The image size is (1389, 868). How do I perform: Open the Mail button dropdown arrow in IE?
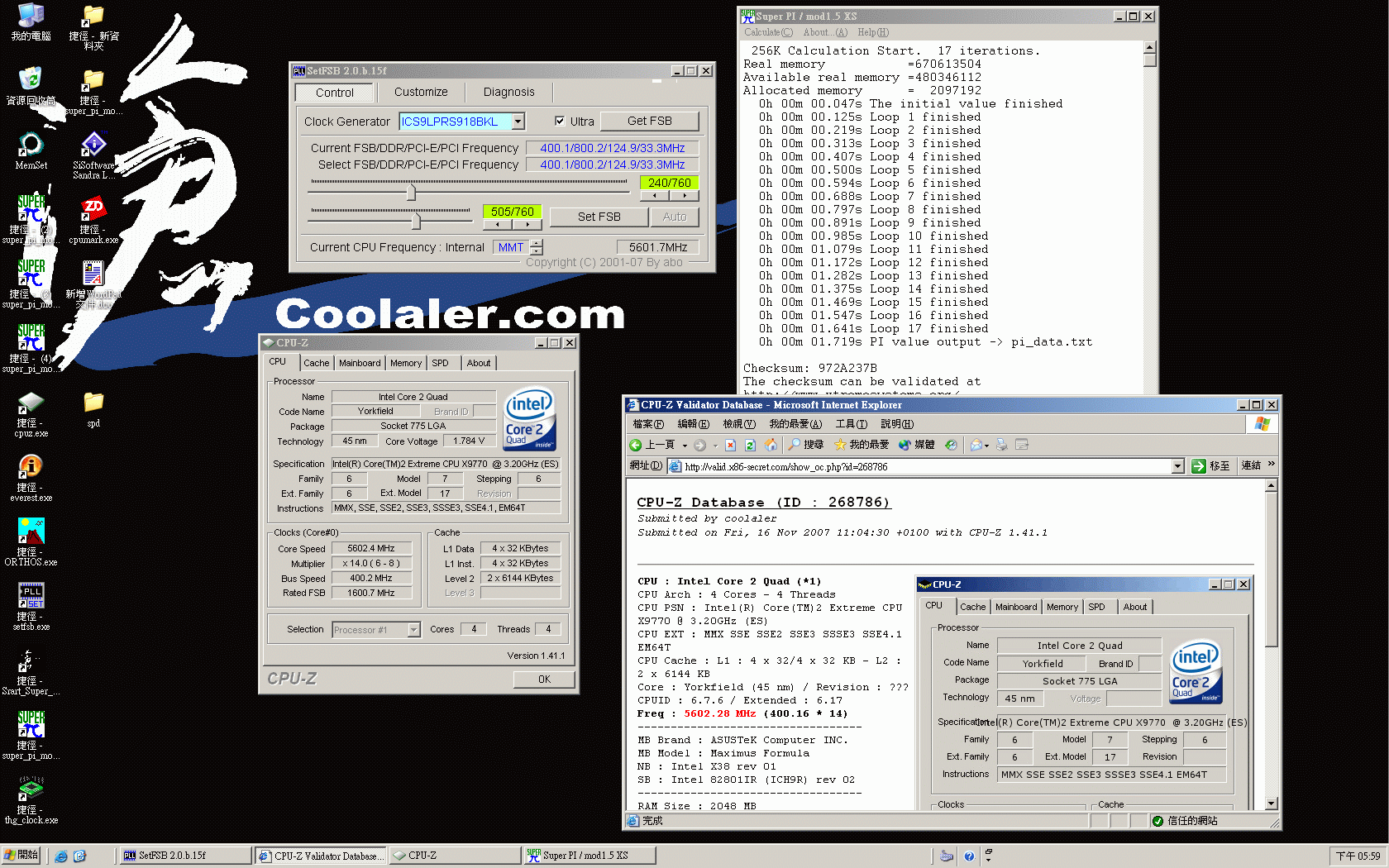click(987, 446)
